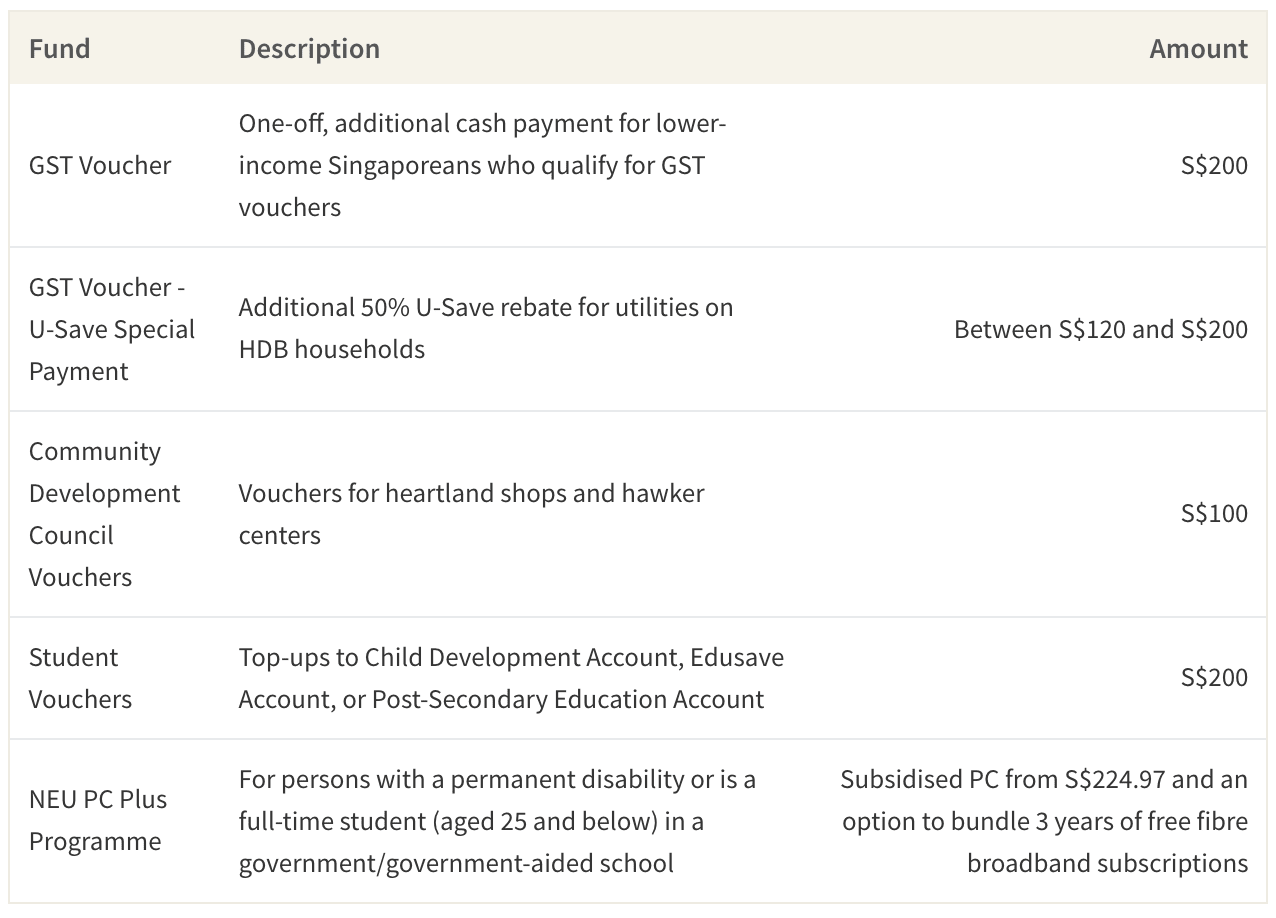Click heartland shops and hawker centers description
1276x918 pixels.
pyautogui.click(x=471, y=514)
